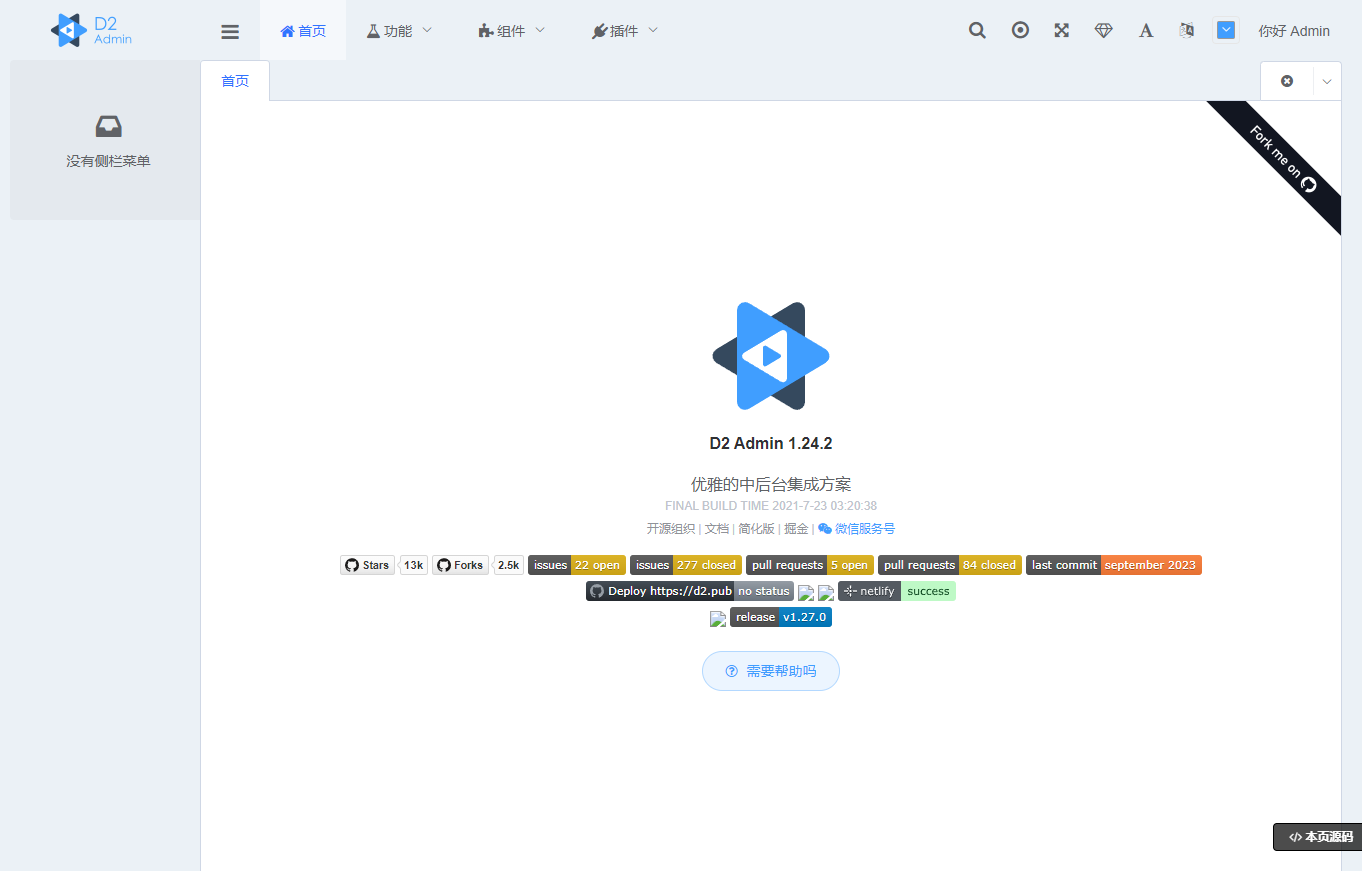Click the Fork me on GitHub ribbon
1362x871 pixels.
click(x=1281, y=160)
